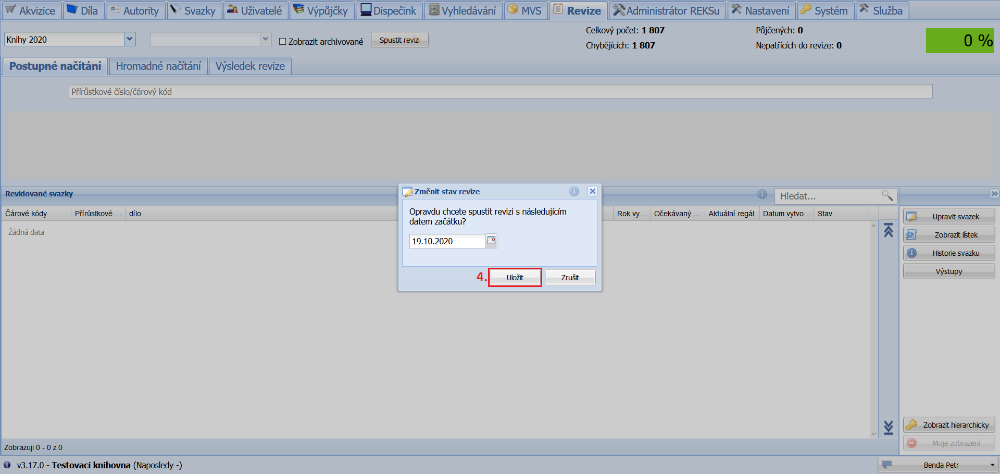Click the info icon in bottom status bar
Image resolution: width=1000 pixels, height=474 pixels.
click(x=8, y=466)
